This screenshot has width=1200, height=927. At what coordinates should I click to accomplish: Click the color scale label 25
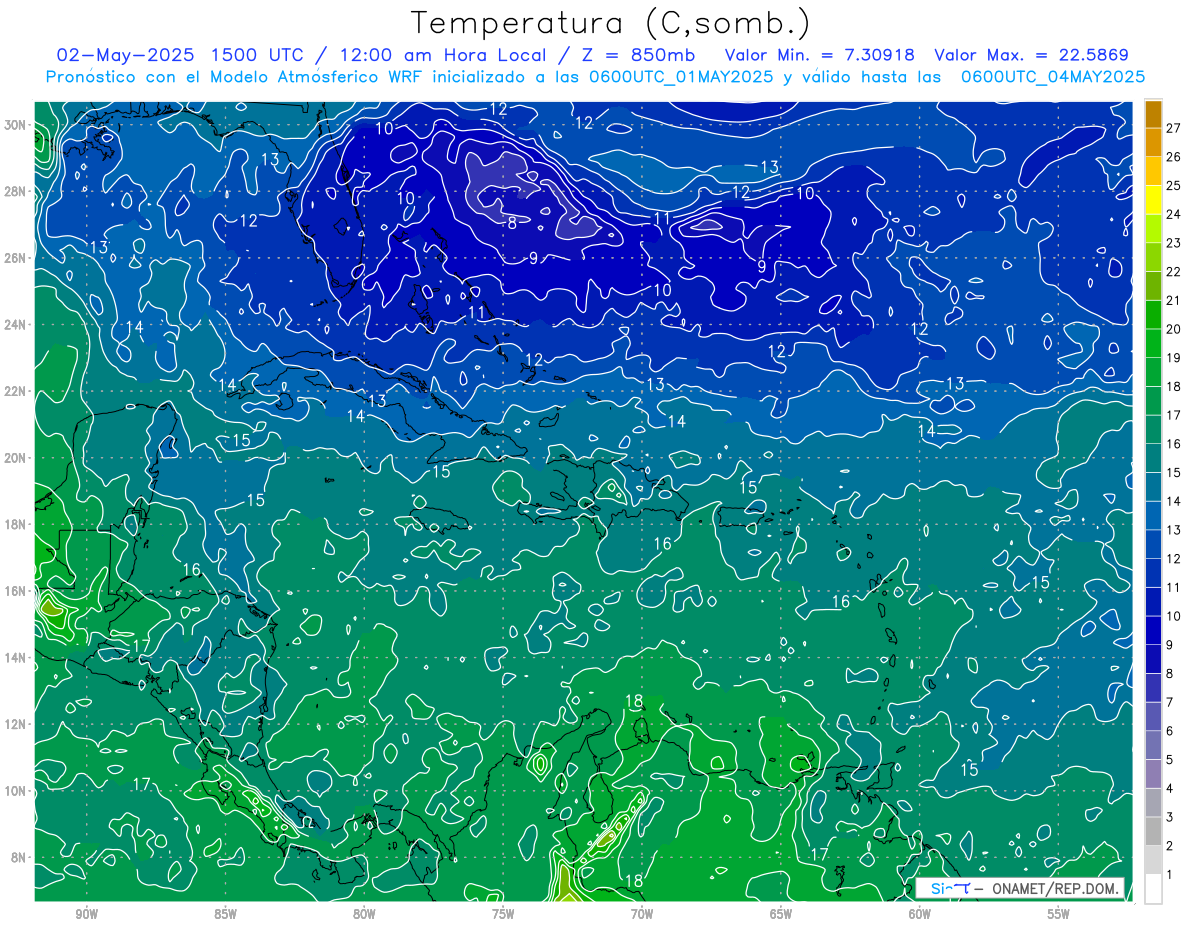click(1174, 186)
